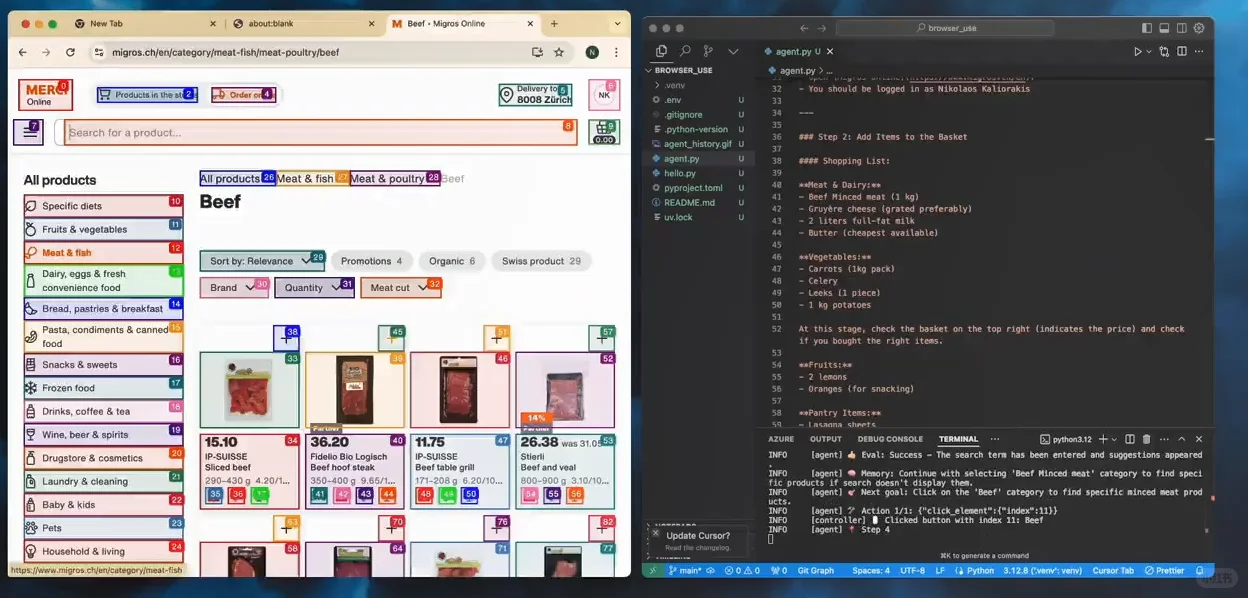Go back in Chrome browser history

(23, 52)
